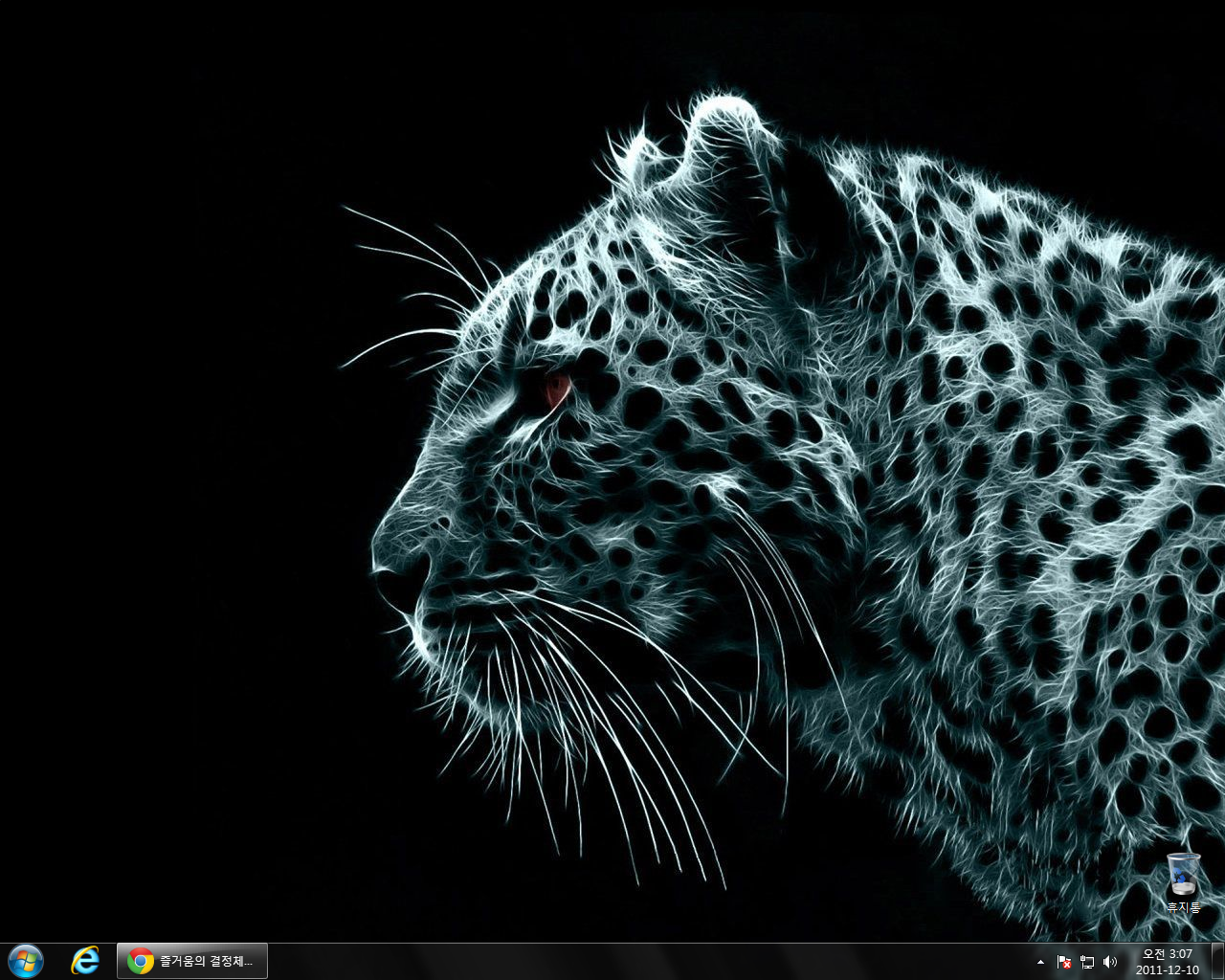Open network connection tray icon

1087,962
